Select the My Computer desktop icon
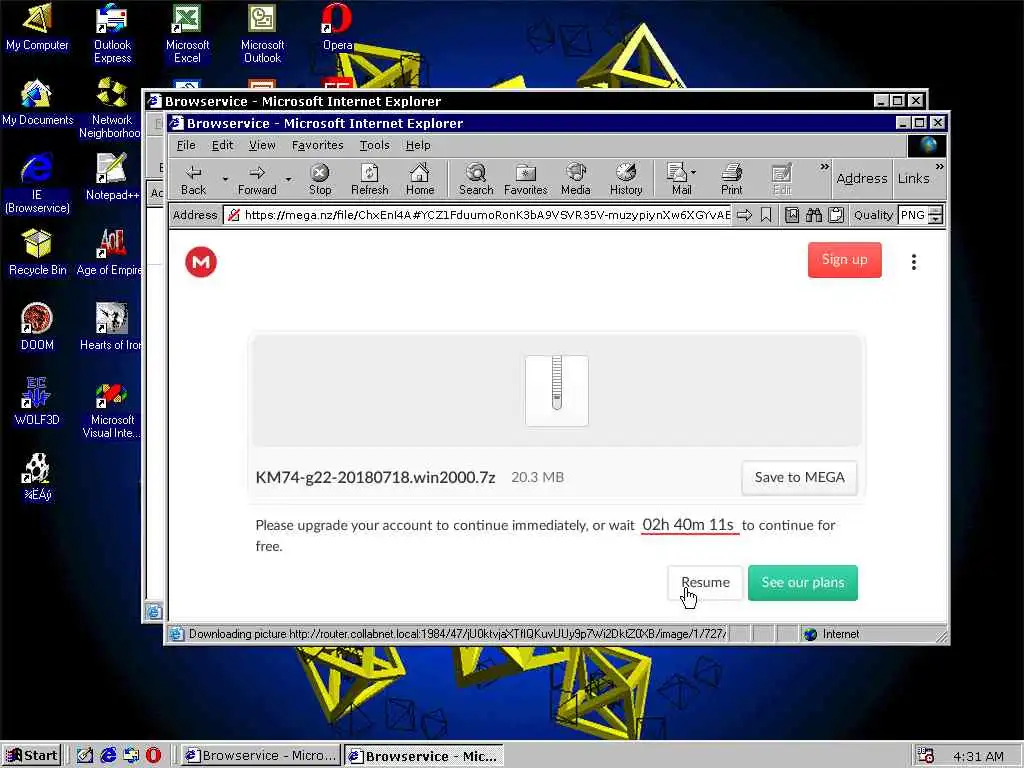This screenshot has height=768, width=1024. [x=37, y=27]
